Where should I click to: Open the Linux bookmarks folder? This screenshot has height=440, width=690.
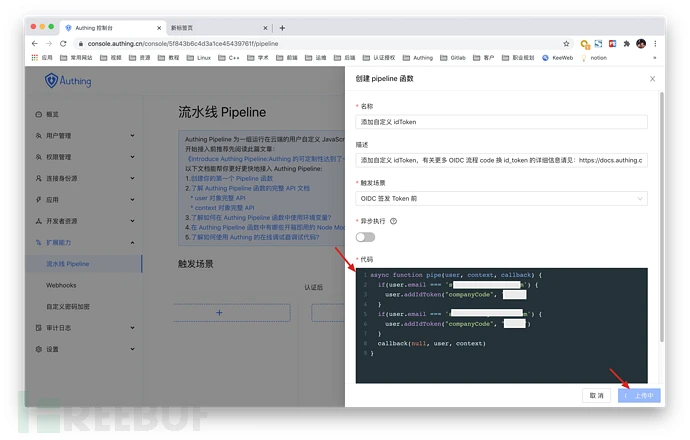pos(199,58)
